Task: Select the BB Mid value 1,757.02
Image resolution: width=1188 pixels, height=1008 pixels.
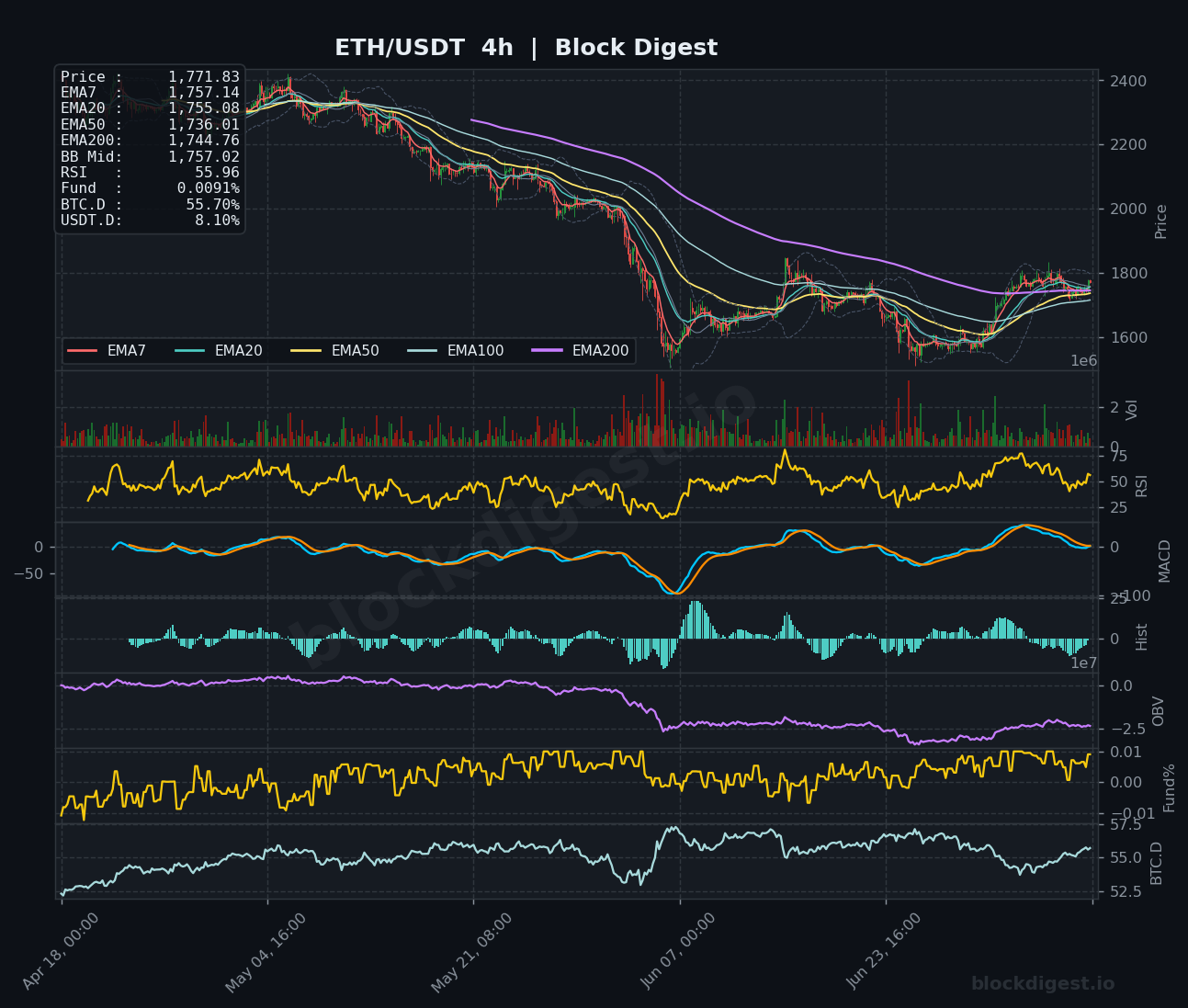Action: pyautogui.click(x=204, y=157)
